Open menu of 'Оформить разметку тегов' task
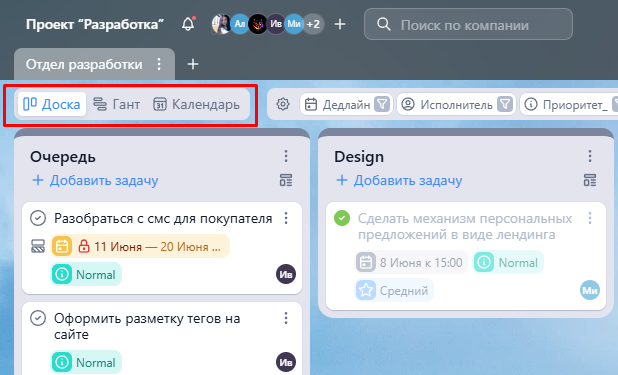 coord(286,318)
